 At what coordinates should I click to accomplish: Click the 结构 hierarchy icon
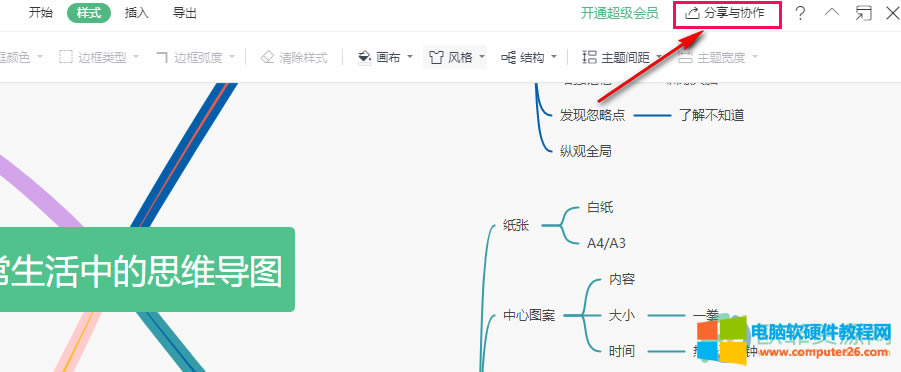click(x=508, y=57)
